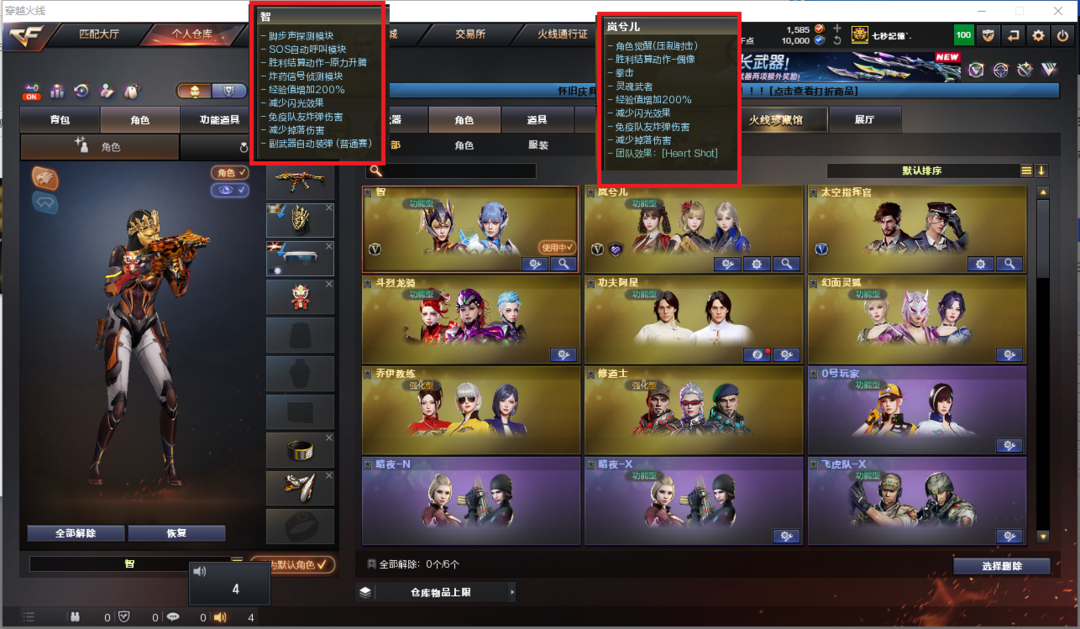1080x629 pixels.
Task: Toggle sort order arrow next to 默认排序
Action: click(x=1041, y=171)
